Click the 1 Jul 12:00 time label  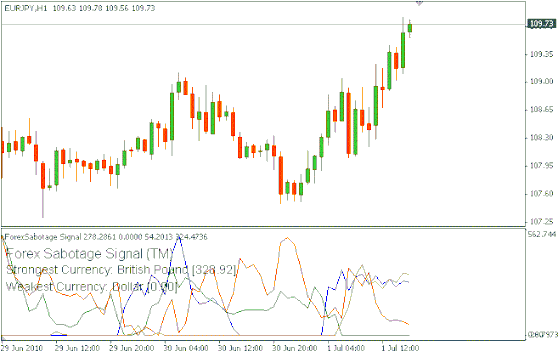coord(400,348)
